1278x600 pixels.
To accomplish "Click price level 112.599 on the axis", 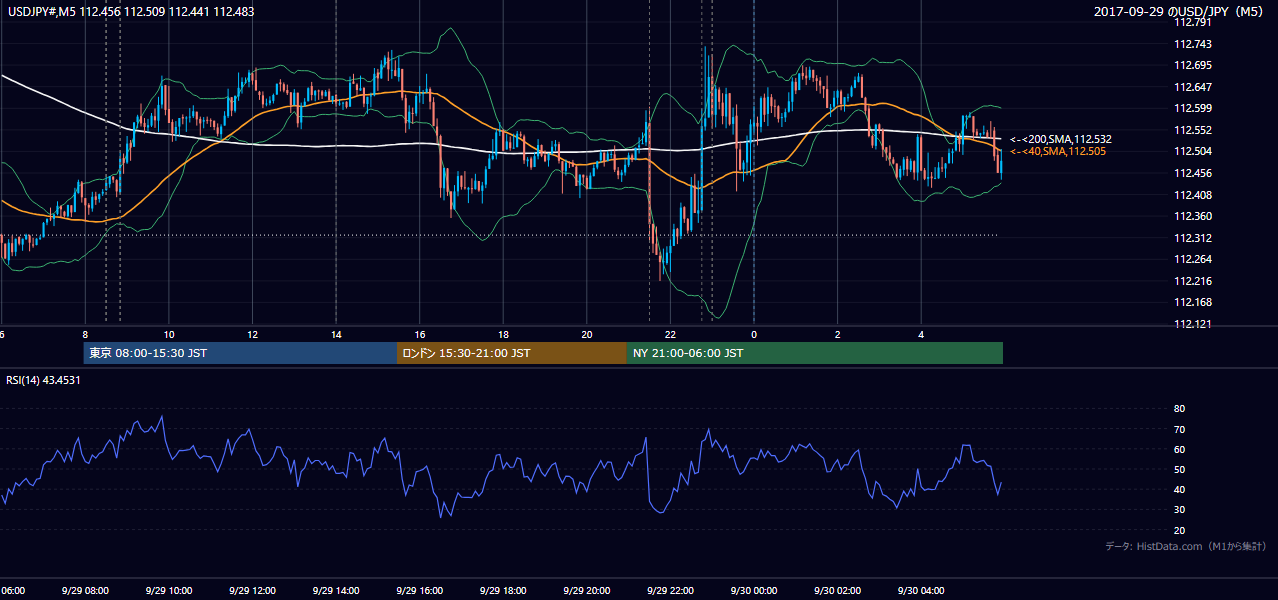I will [x=1193, y=108].
